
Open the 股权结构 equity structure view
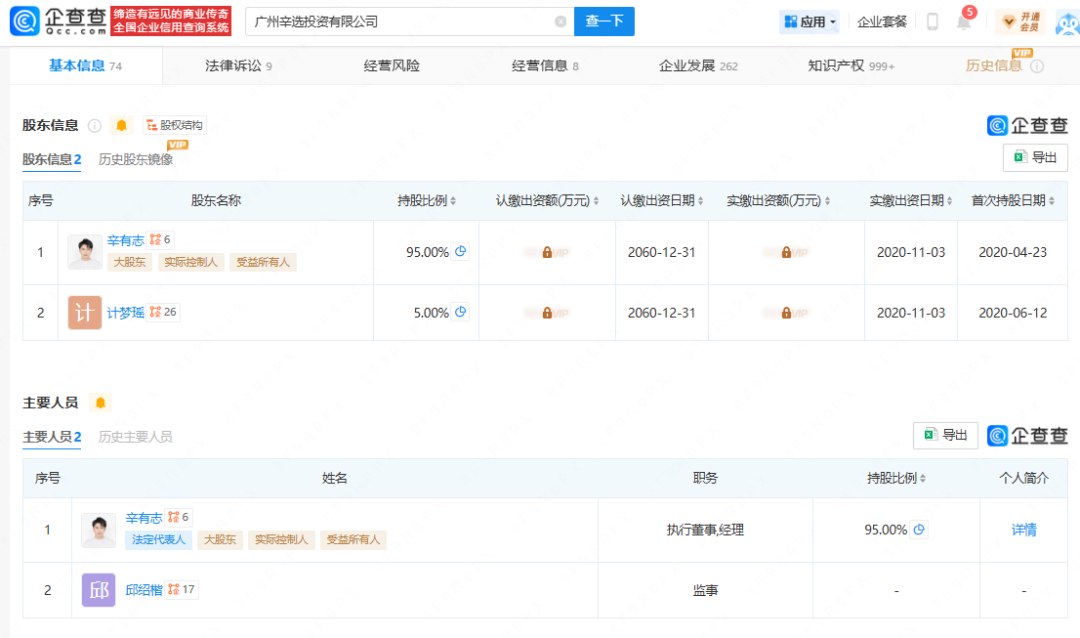[x=175, y=125]
